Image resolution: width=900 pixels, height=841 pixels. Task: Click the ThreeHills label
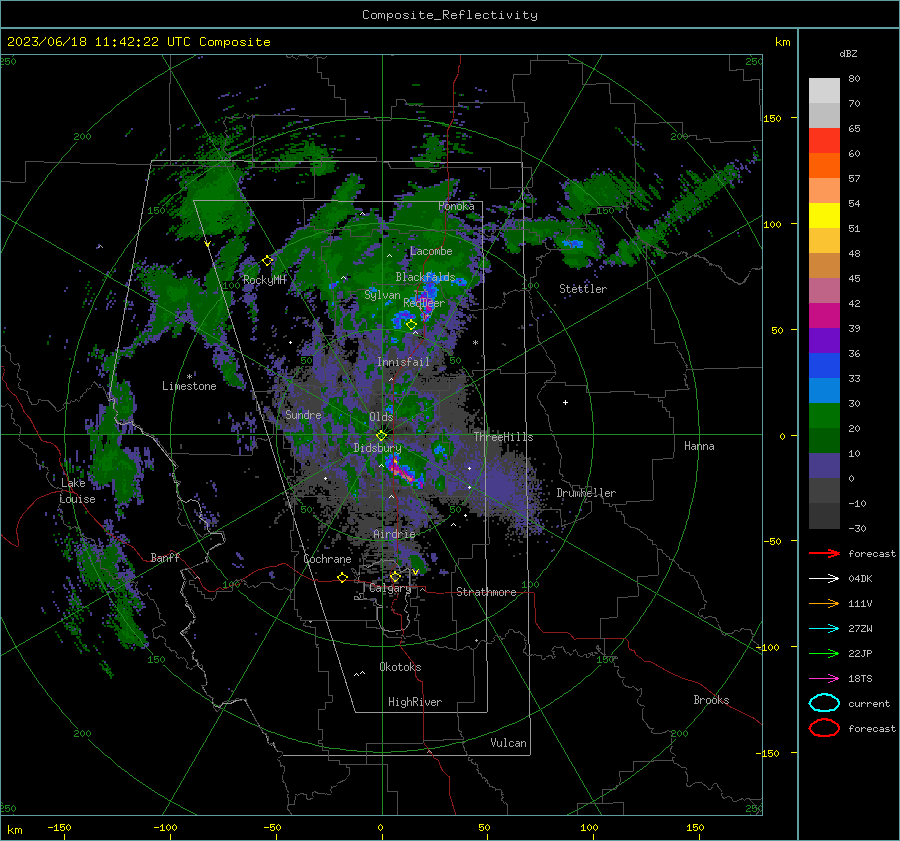[x=503, y=437]
